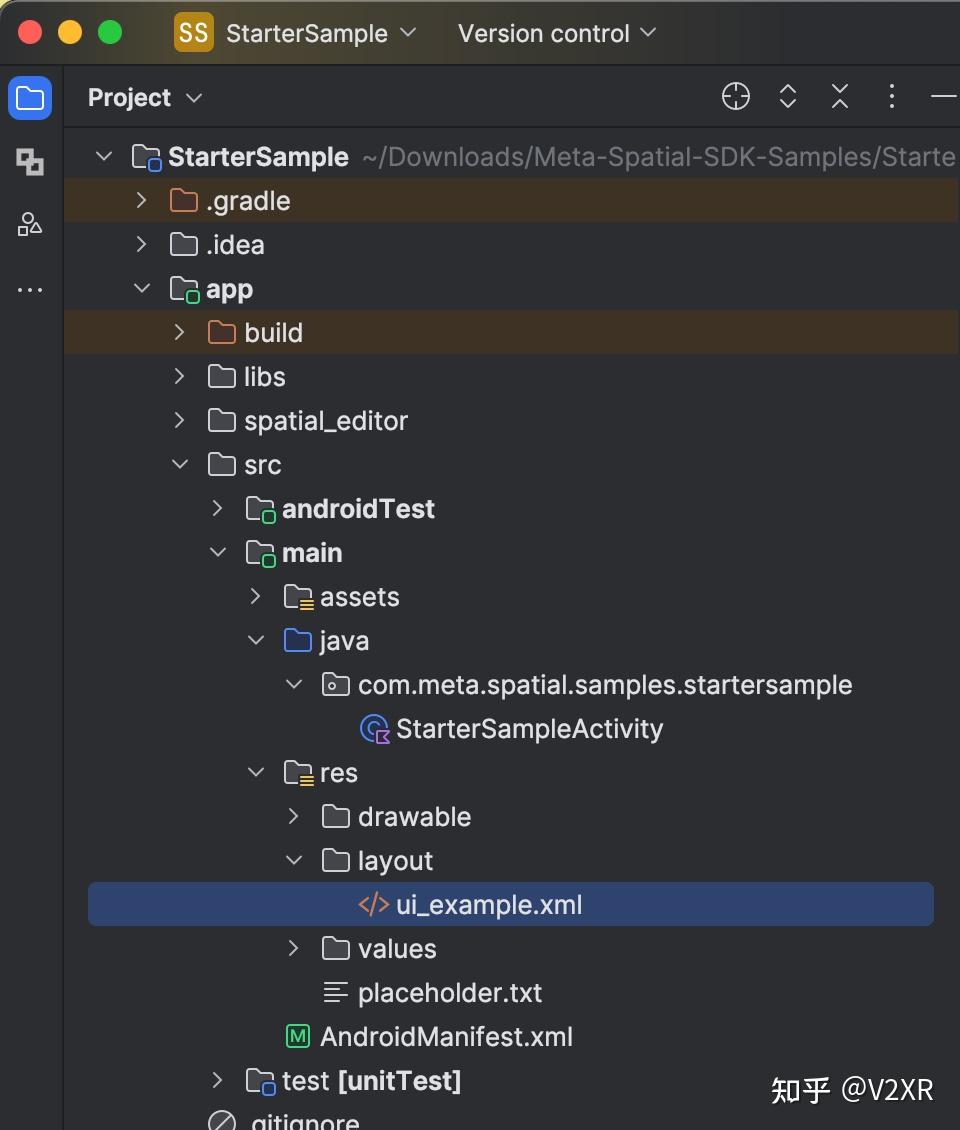This screenshot has width=960, height=1130.
Task: Click Collapse All icon in Project panel
Action: coord(840,96)
